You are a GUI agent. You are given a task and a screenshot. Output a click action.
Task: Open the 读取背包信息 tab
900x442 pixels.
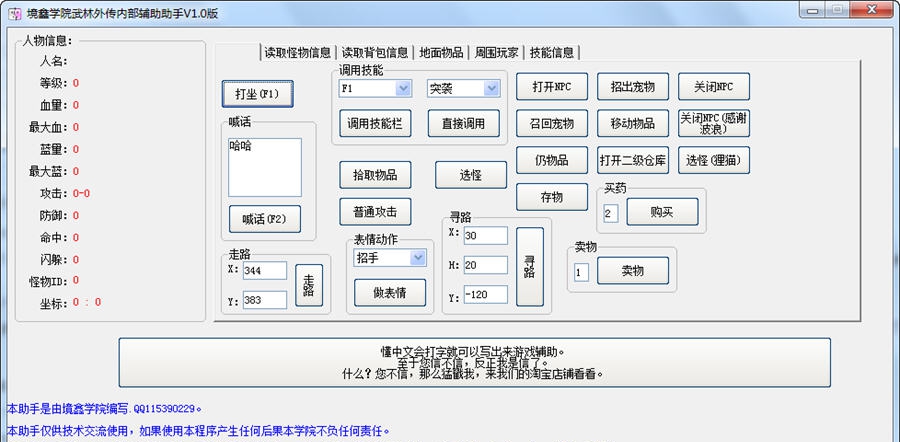tap(375, 53)
